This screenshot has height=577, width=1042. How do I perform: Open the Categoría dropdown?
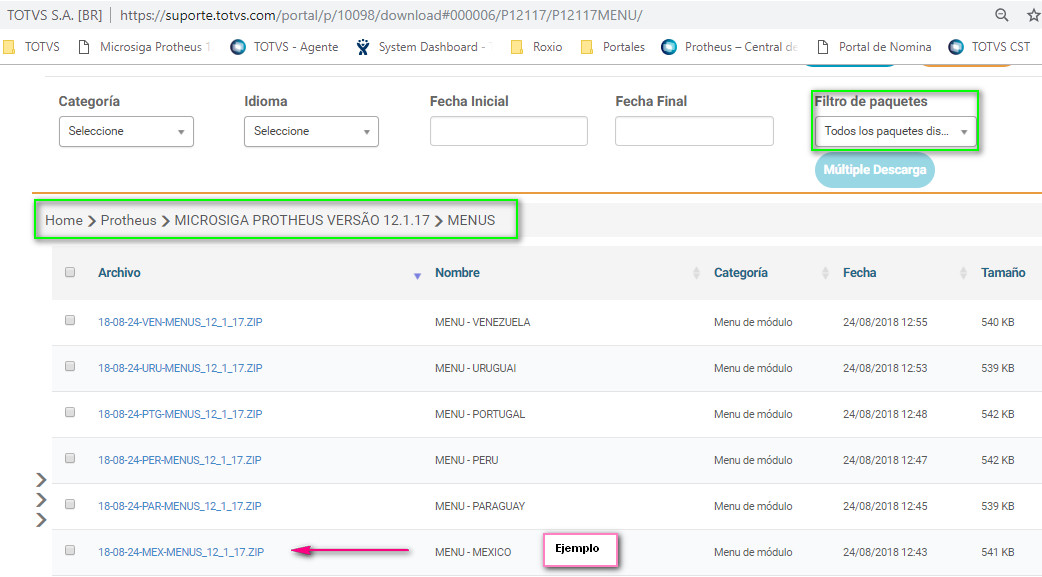tap(126, 131)
